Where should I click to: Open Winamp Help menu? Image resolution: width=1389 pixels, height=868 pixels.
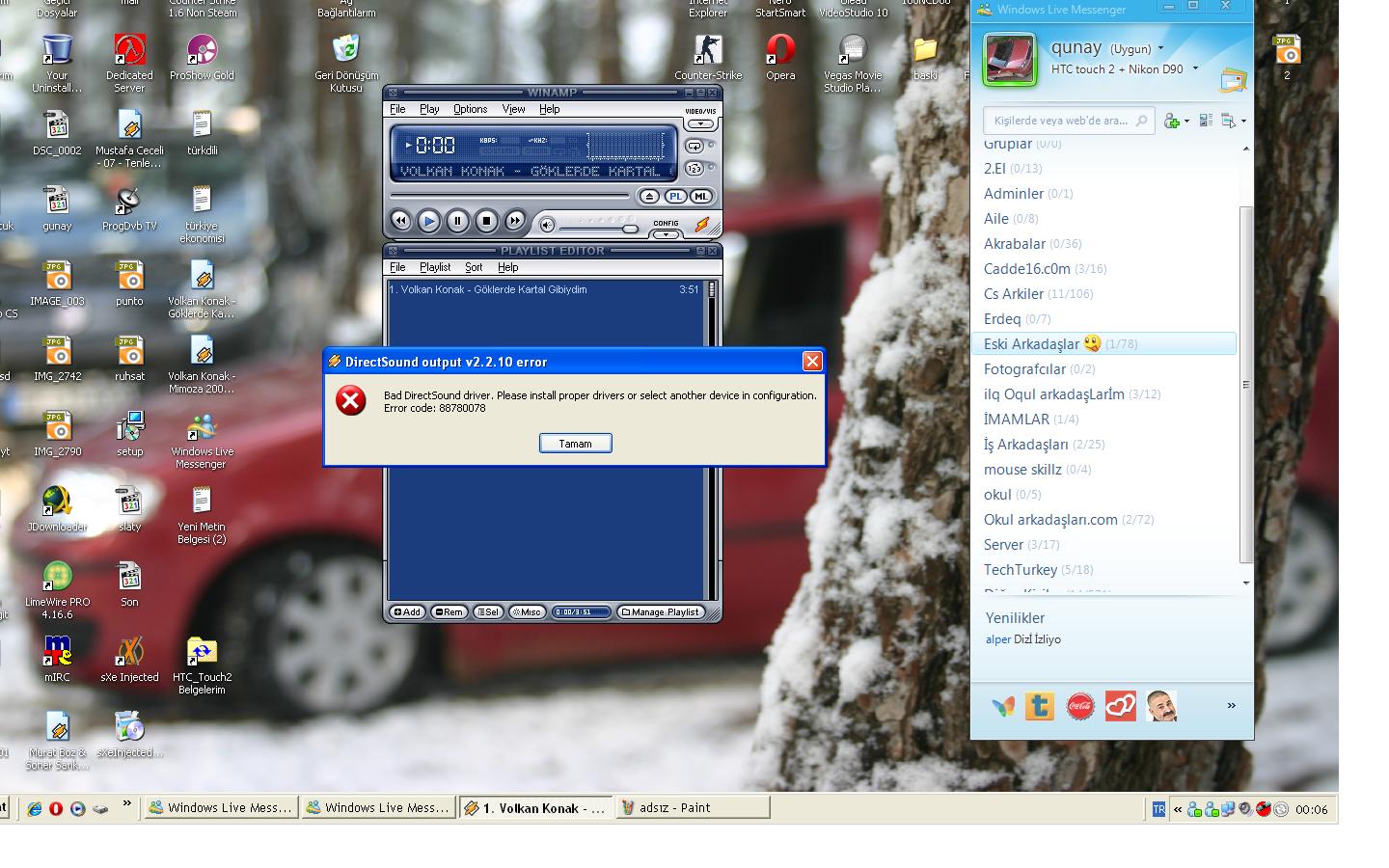(549, 109)
